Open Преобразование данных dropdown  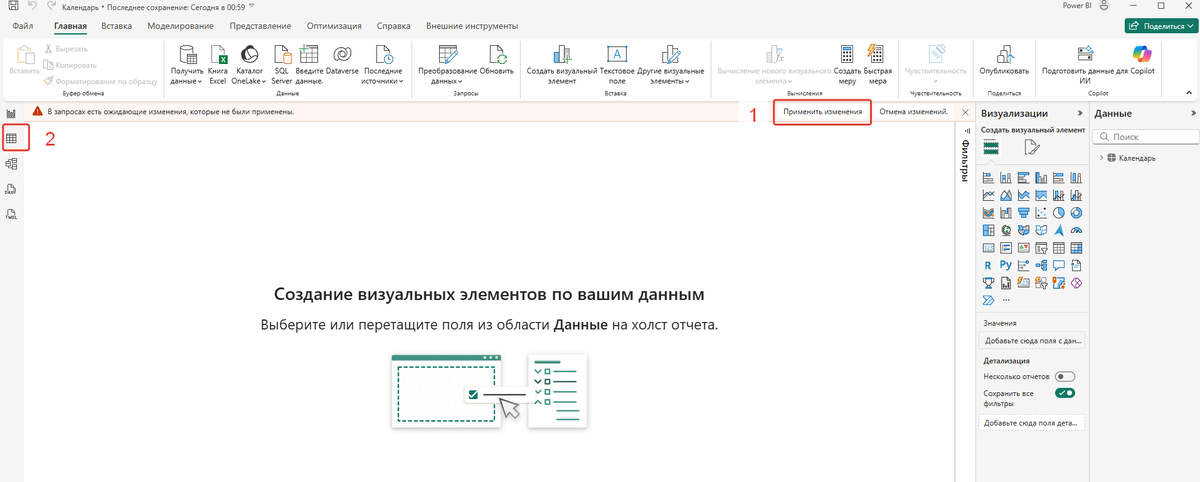point(447,63)
